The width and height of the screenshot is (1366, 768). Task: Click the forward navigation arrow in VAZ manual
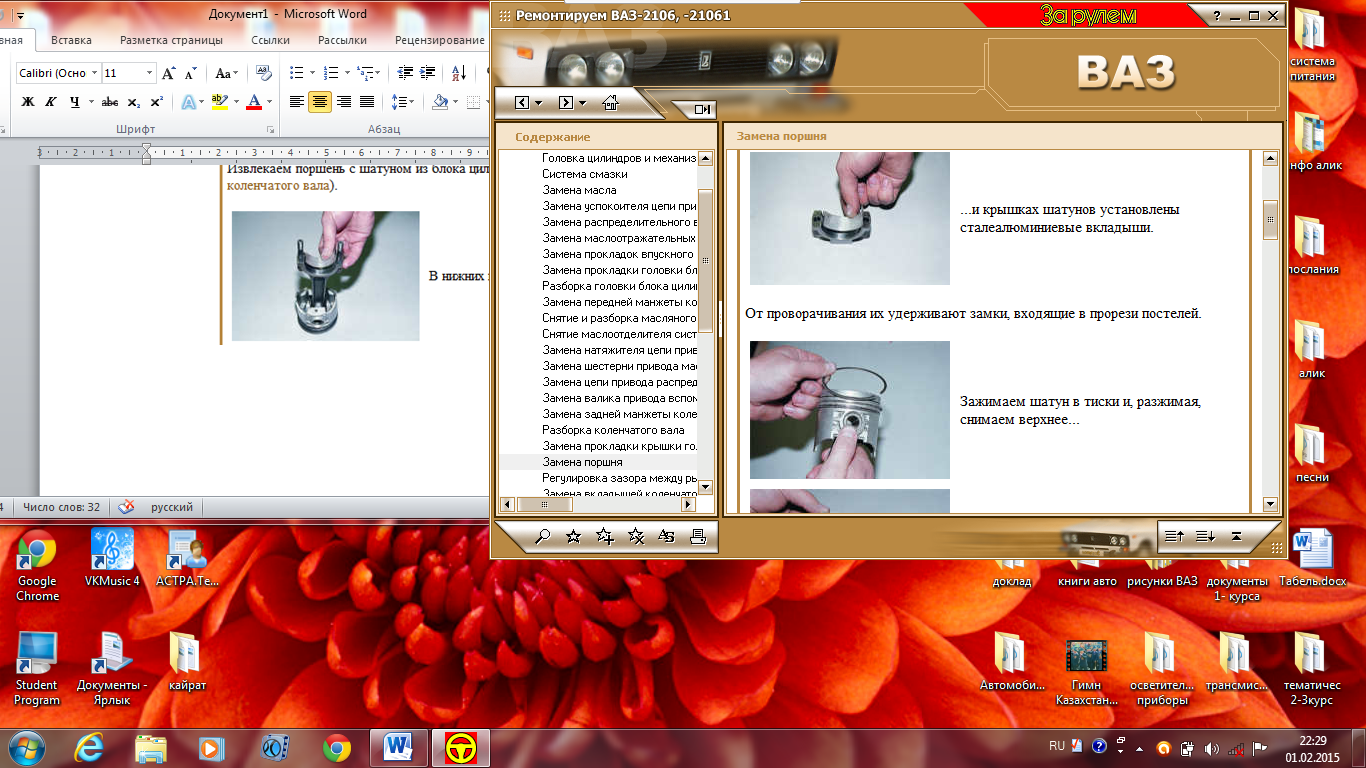(565, 102)
